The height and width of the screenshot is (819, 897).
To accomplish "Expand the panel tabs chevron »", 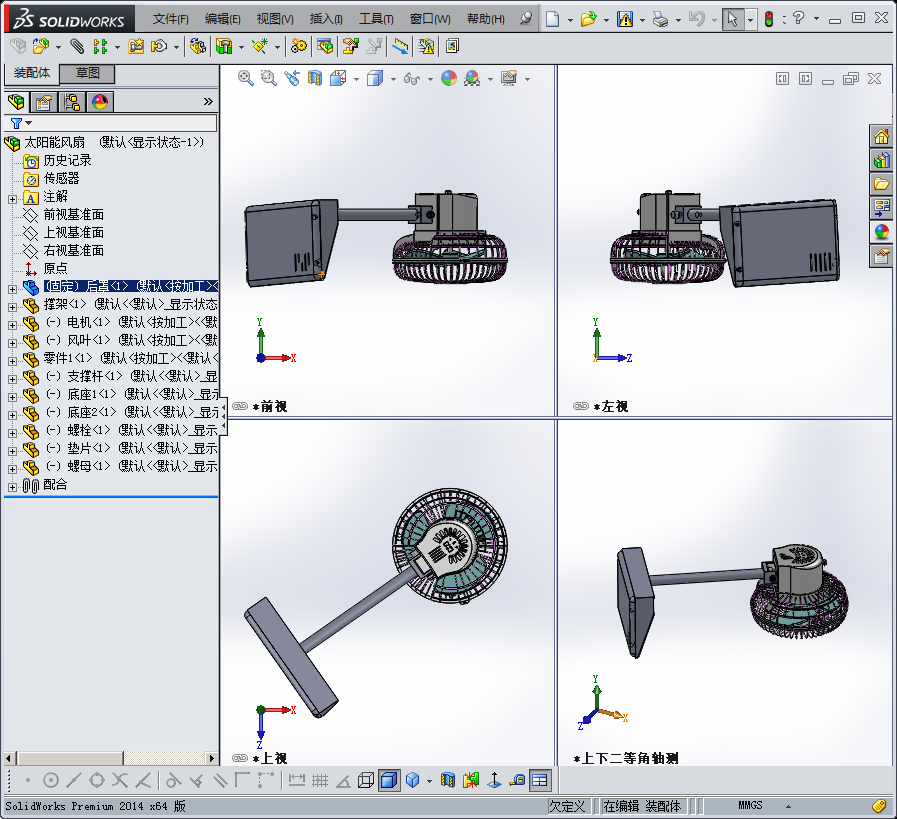I will click(x=208, y=102).
